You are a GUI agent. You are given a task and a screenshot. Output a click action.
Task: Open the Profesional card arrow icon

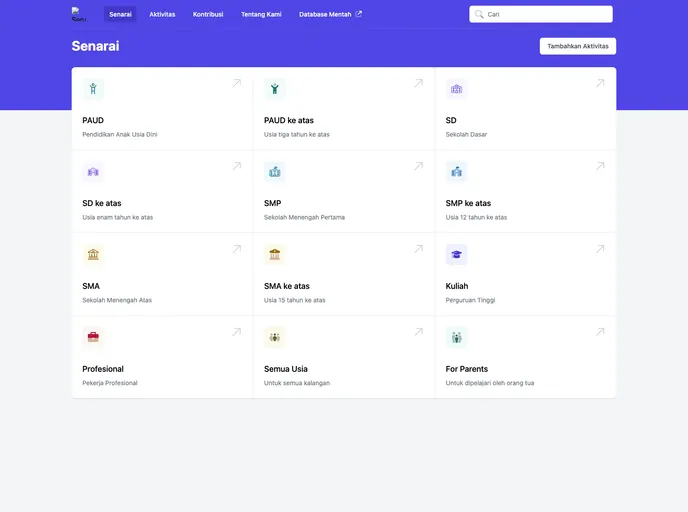pyautogui.click(x=237, y=332)
